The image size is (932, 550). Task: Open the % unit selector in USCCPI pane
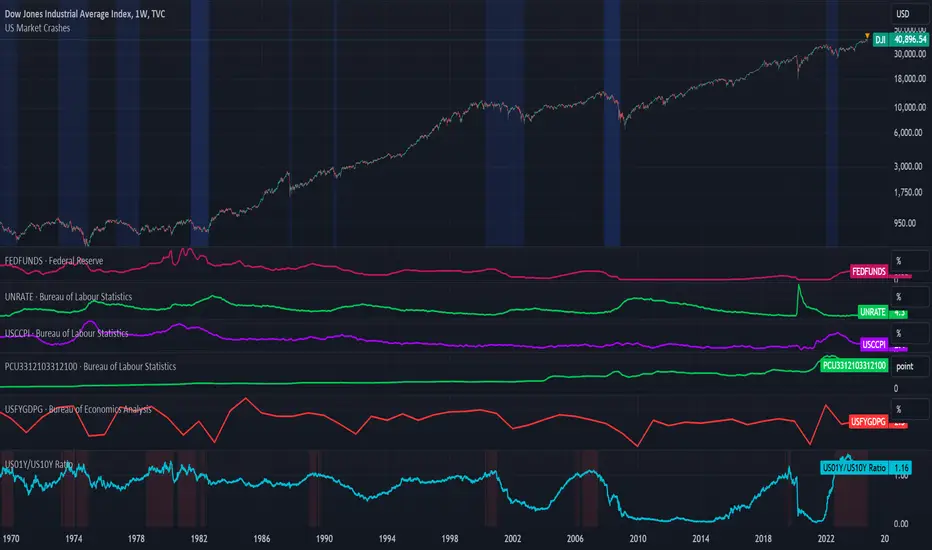coord(909,333)
